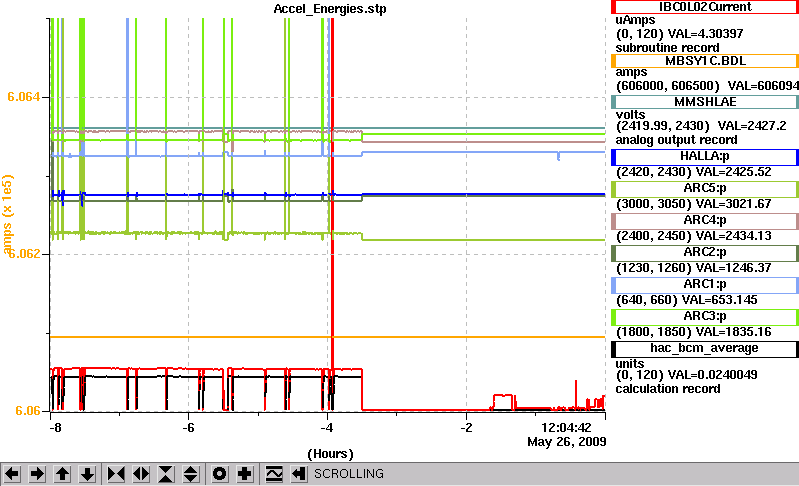Click the VAL=1835.16 reading for ARC3:p
Viewport: 799px width, 486px height.
point(733,333)
